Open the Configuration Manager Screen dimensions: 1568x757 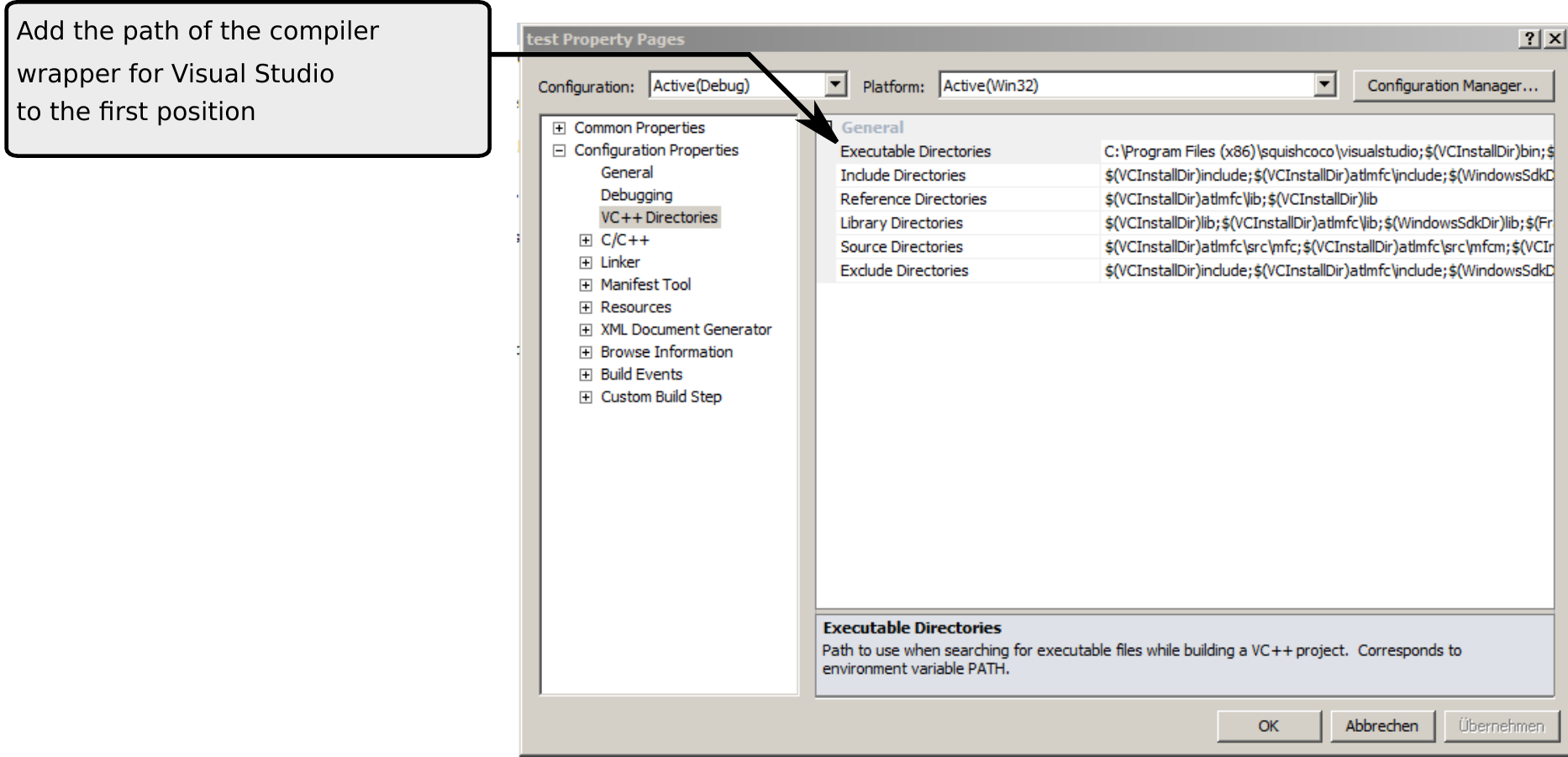[x=1453, y=85]
